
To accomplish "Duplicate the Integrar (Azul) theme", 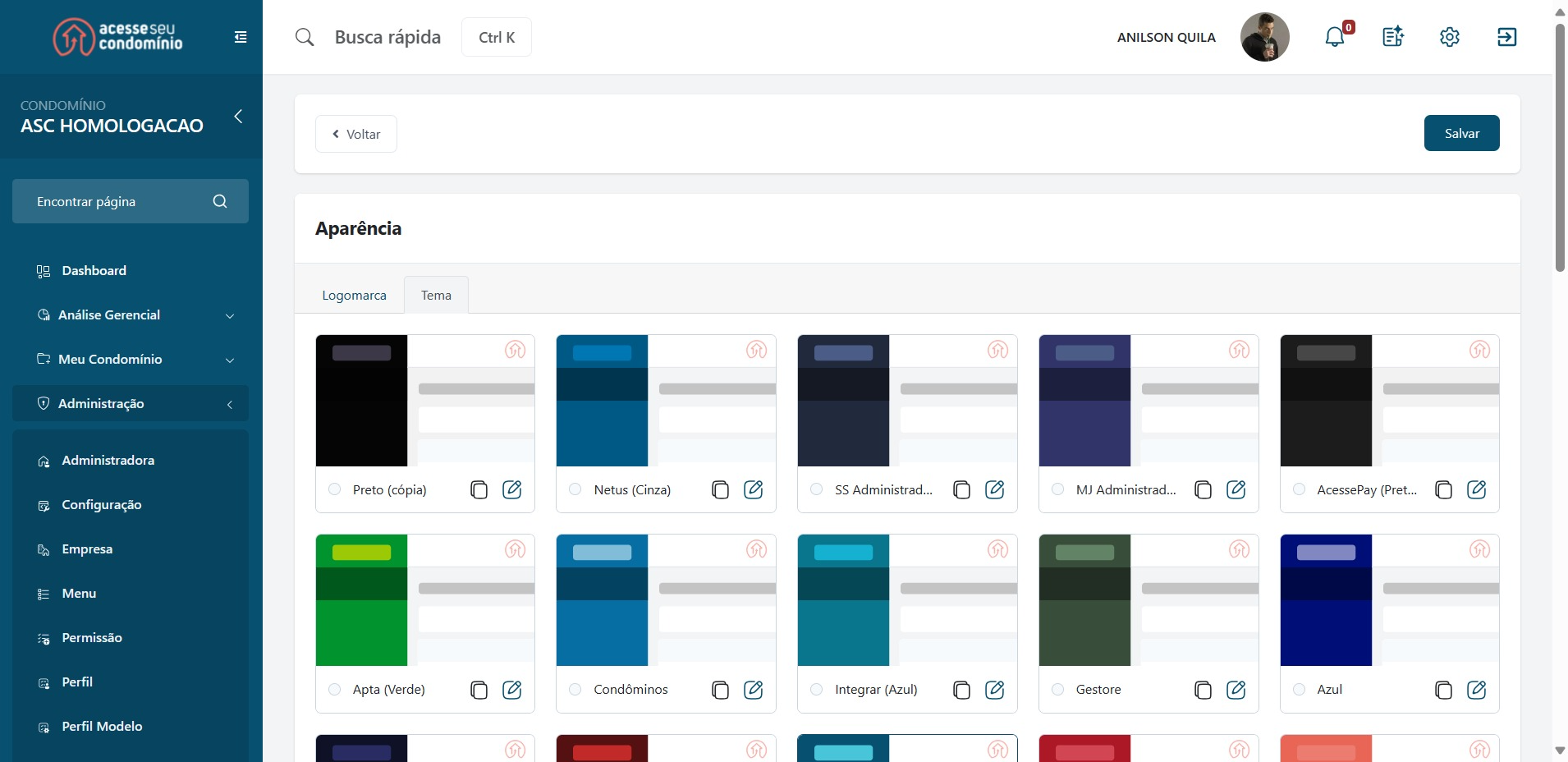I will pyautogui.click(x=961, y=690).
